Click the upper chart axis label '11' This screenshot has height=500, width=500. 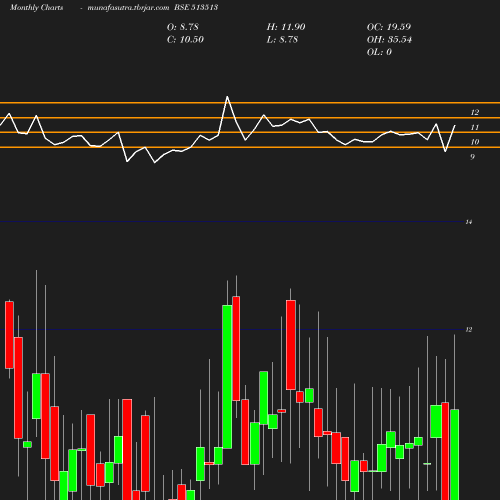coord(475,127)
